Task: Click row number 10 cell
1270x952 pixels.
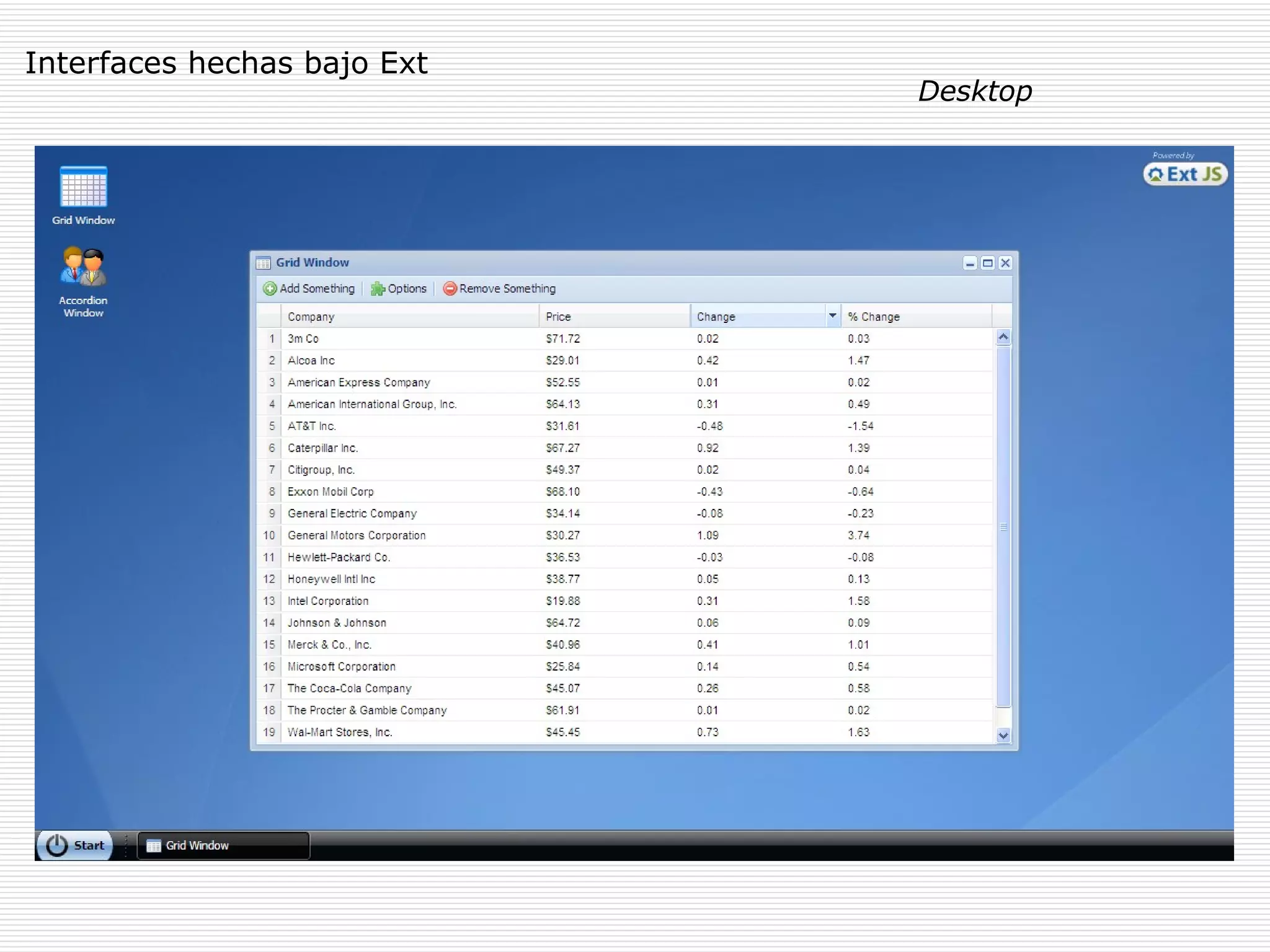Action: [269, 535]
